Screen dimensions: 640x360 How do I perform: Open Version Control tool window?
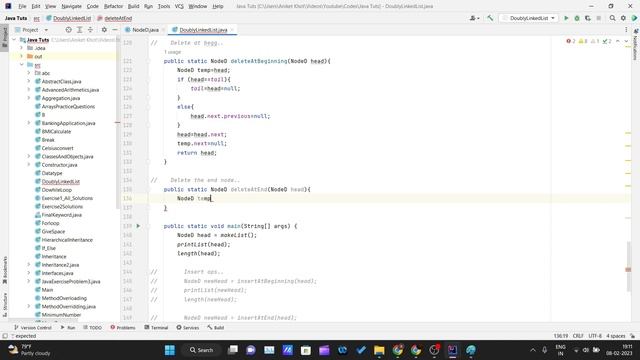33,327
